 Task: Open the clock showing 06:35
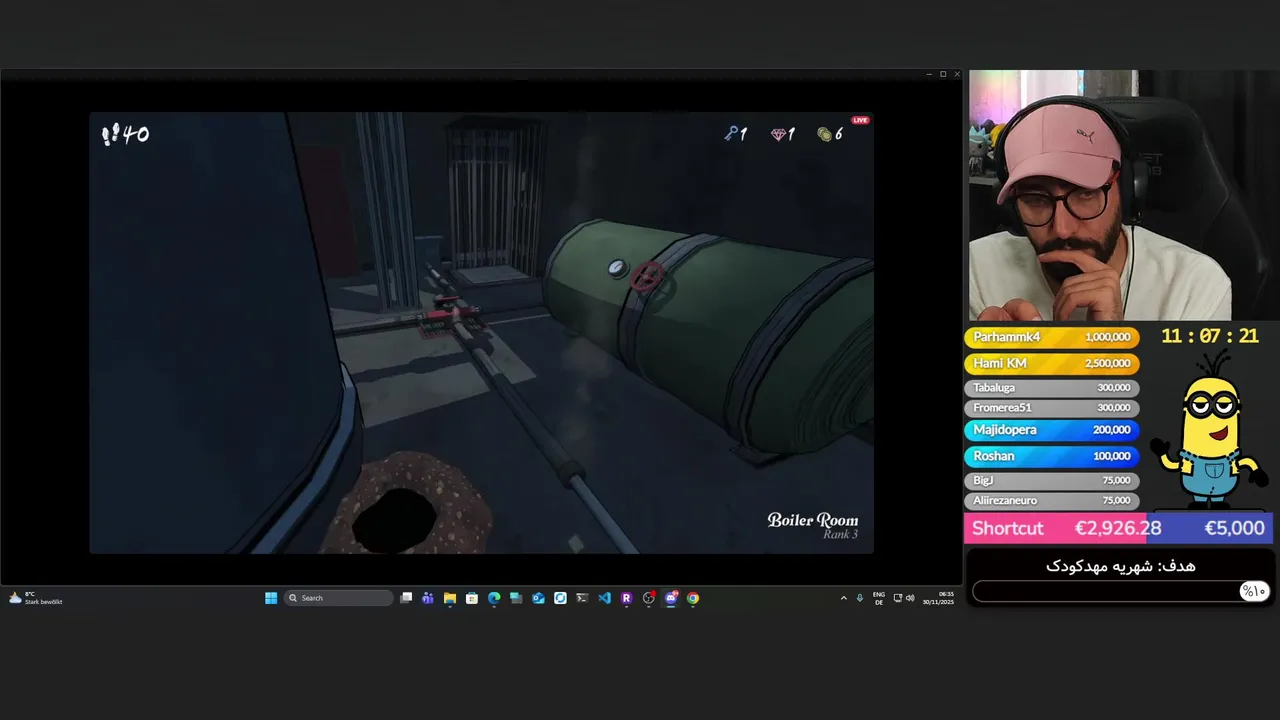(939, 598)
